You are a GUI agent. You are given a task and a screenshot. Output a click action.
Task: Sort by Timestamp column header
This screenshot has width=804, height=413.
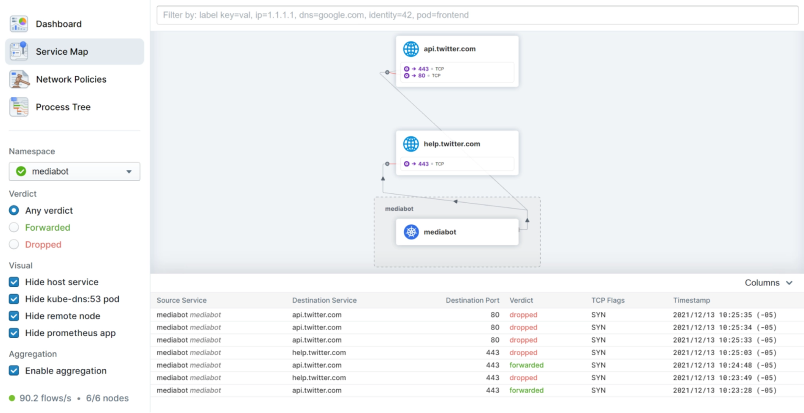(x=691, y=300)
